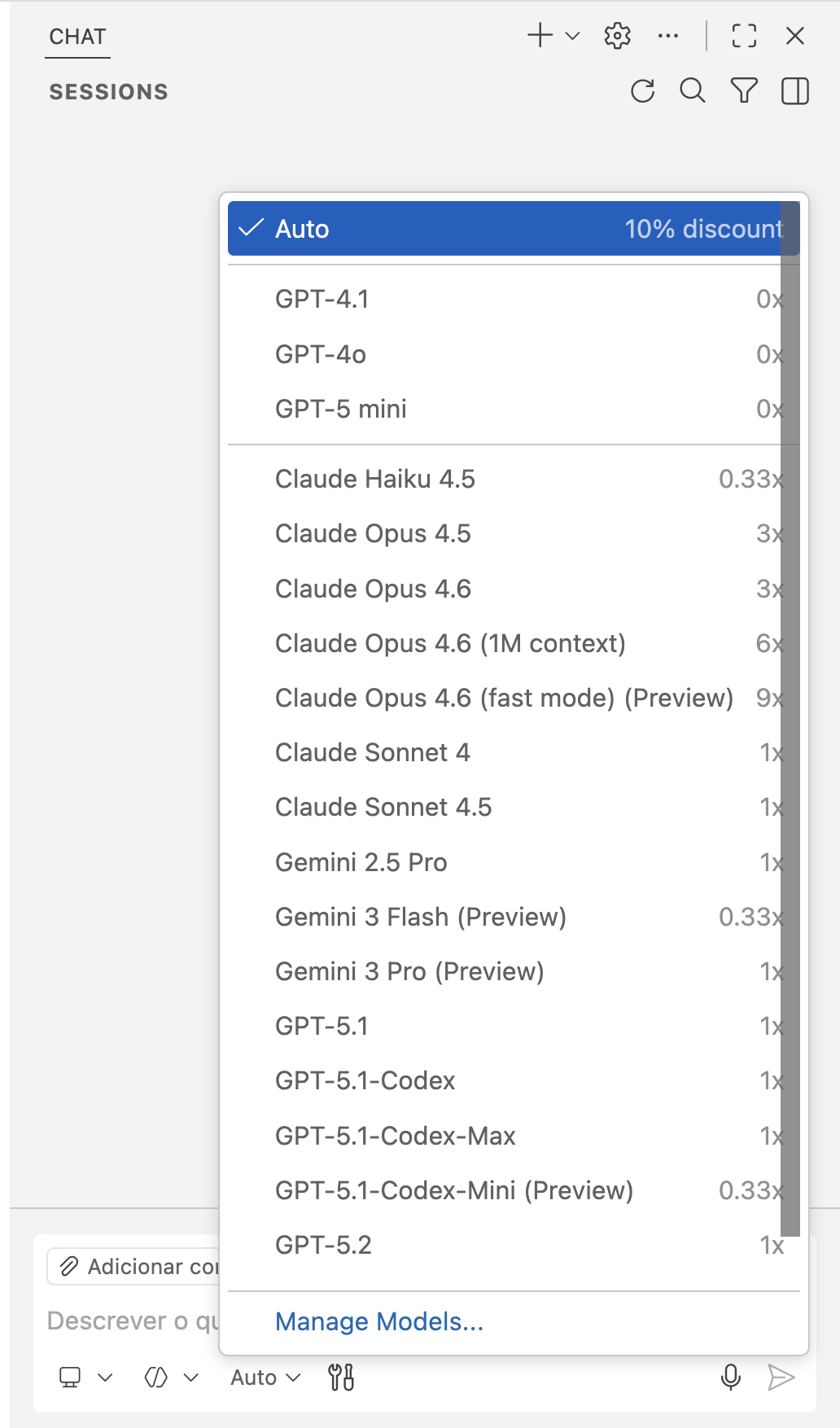The height and width of the screenshot is (1428, 840).
Task: Refresh the sessions list
Action: [x=643, y=91]
